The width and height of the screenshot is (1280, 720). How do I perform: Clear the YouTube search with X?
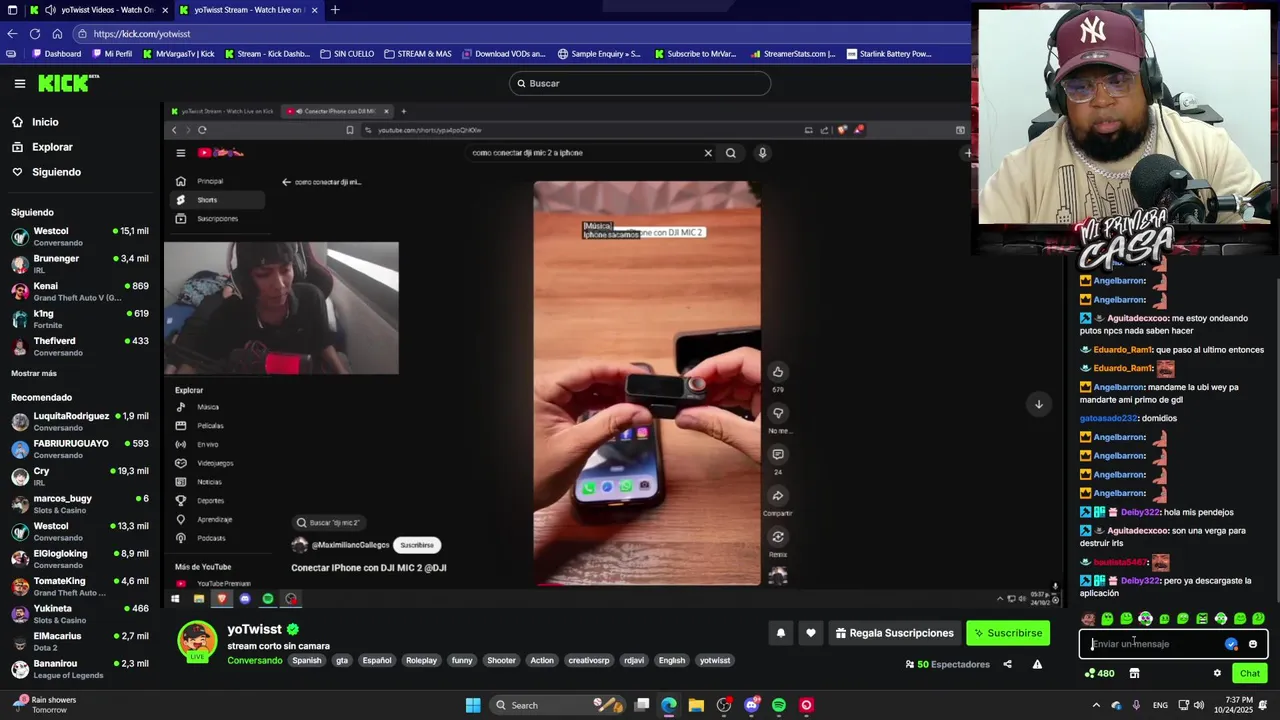click(x=708, y=153)
